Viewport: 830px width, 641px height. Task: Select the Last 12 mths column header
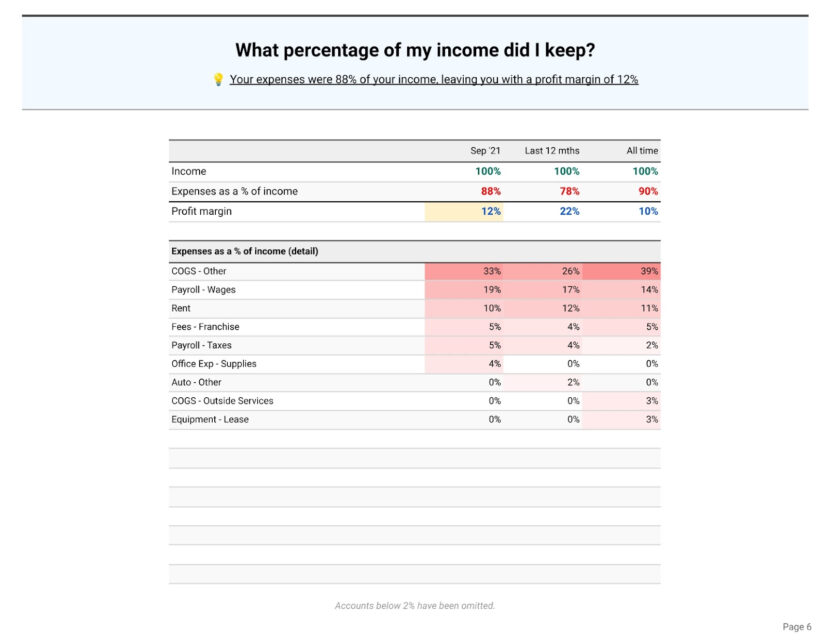pos(552,151)
